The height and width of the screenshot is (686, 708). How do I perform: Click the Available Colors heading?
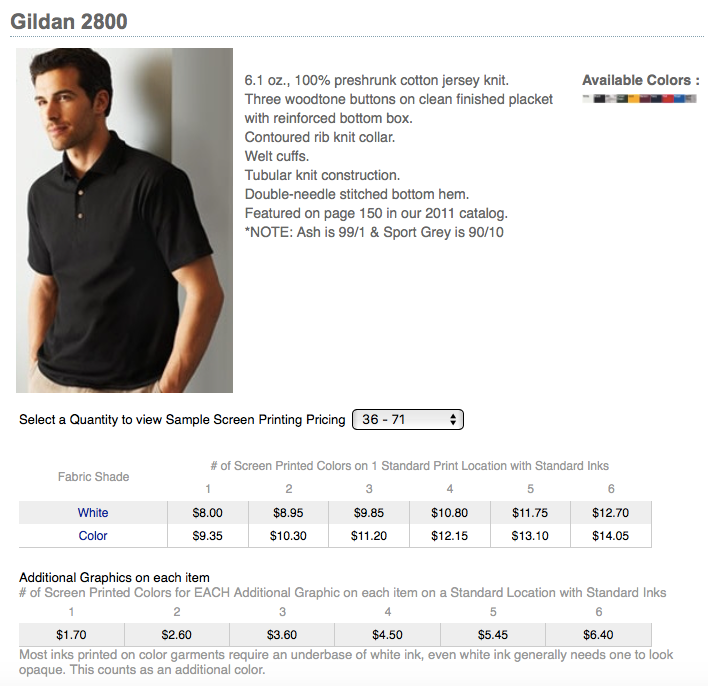641,80
